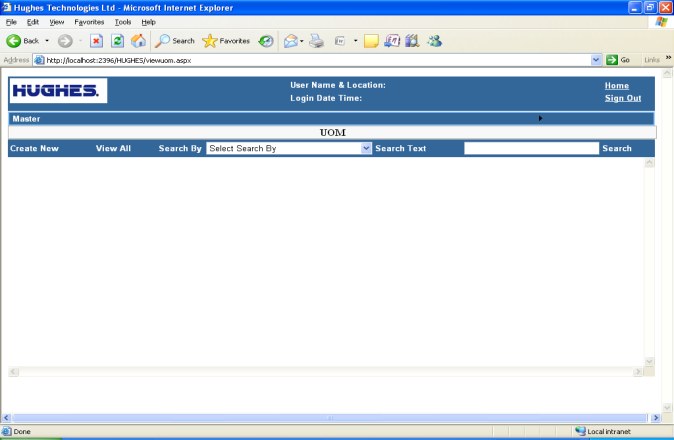Screen dimensions: 674x440
Task: Open the Favorites star toolbar button
Action: [226, 41]
